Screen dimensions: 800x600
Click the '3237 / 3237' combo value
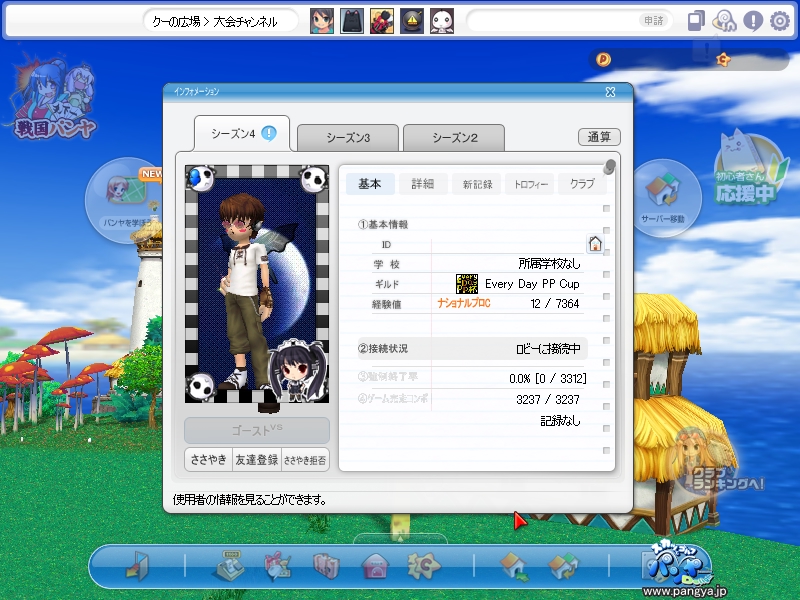548,399
